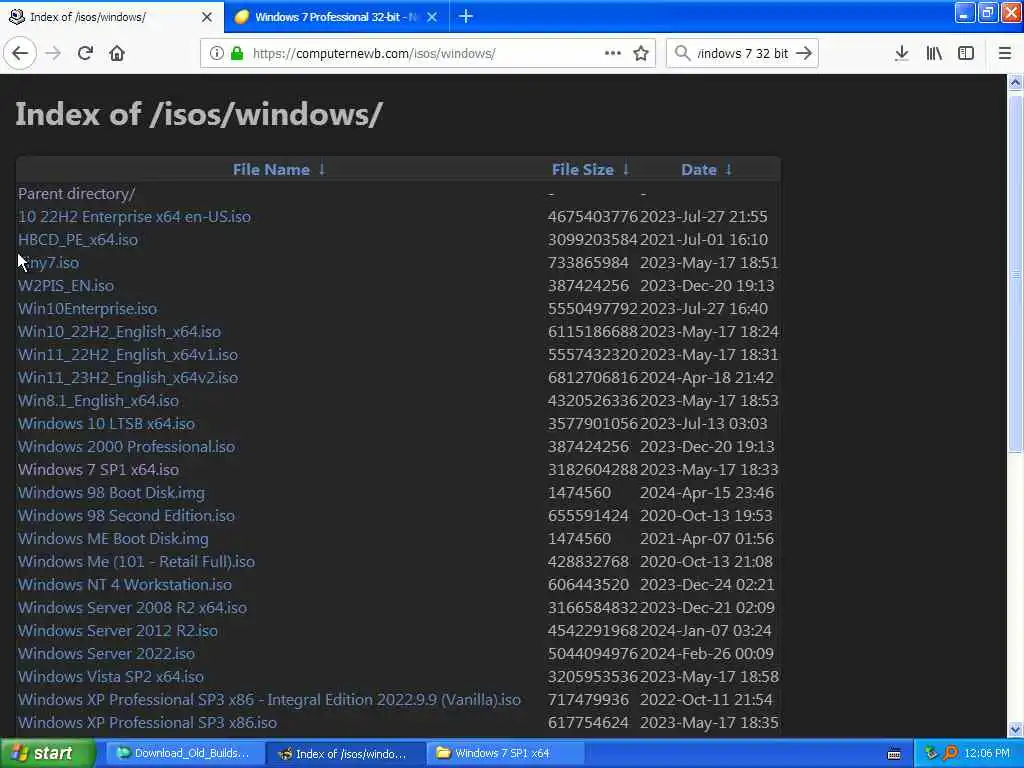This screenshot has height=768, width=1024.
Task: Download Win8.1_English_x64.iso
Action: click(99, 400)
